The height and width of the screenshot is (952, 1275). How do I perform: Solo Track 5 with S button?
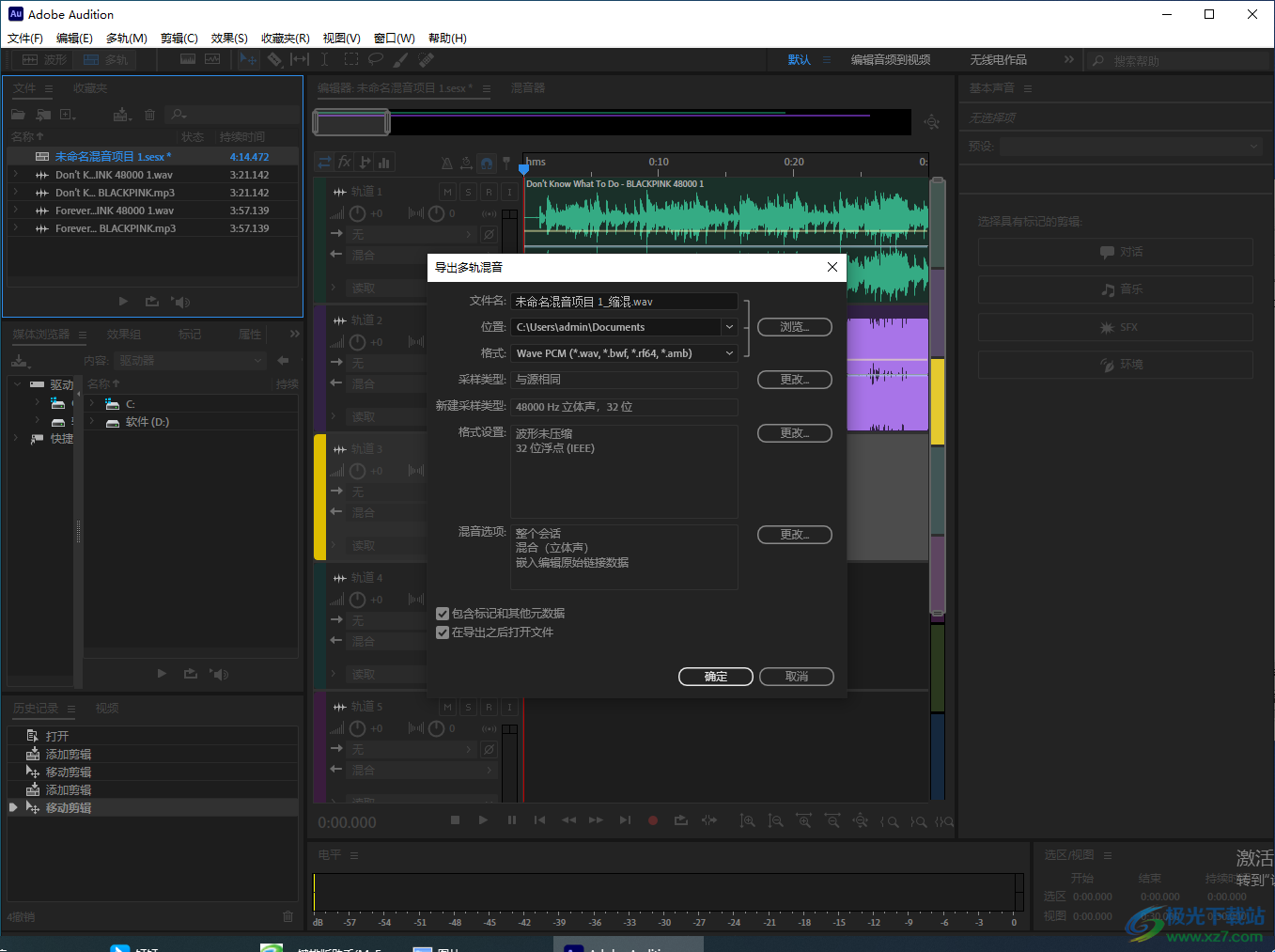[468, 707]
